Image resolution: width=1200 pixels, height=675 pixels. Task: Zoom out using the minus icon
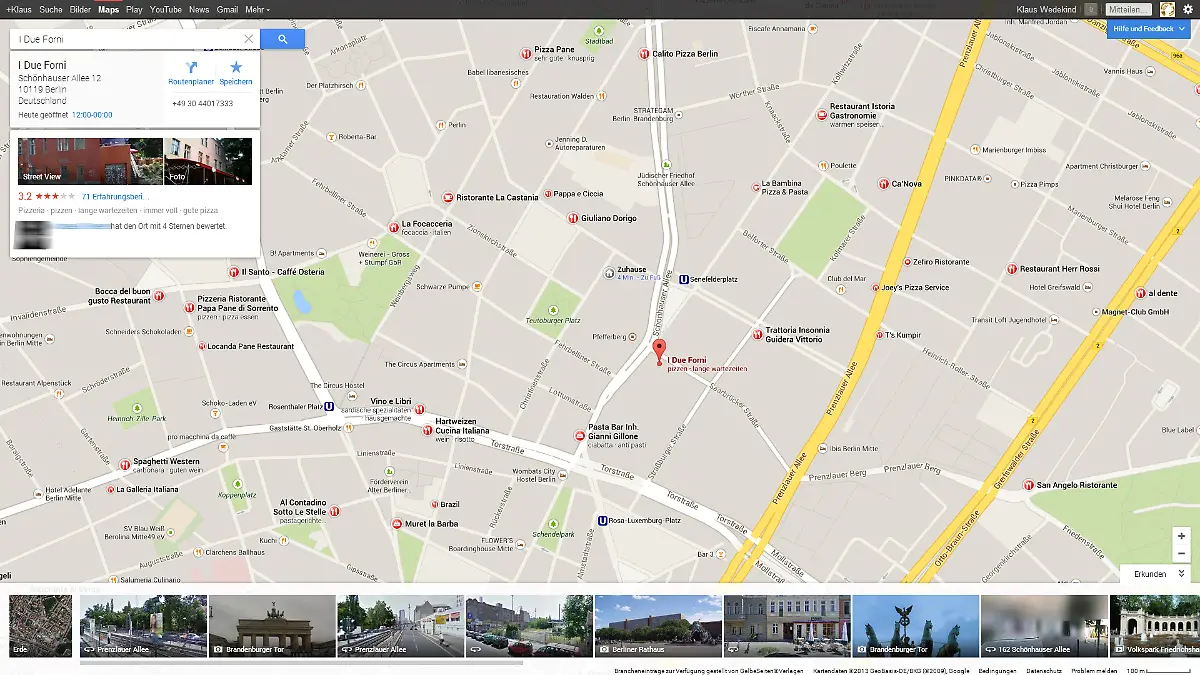pyautogui.click(x=1181, y=555)
